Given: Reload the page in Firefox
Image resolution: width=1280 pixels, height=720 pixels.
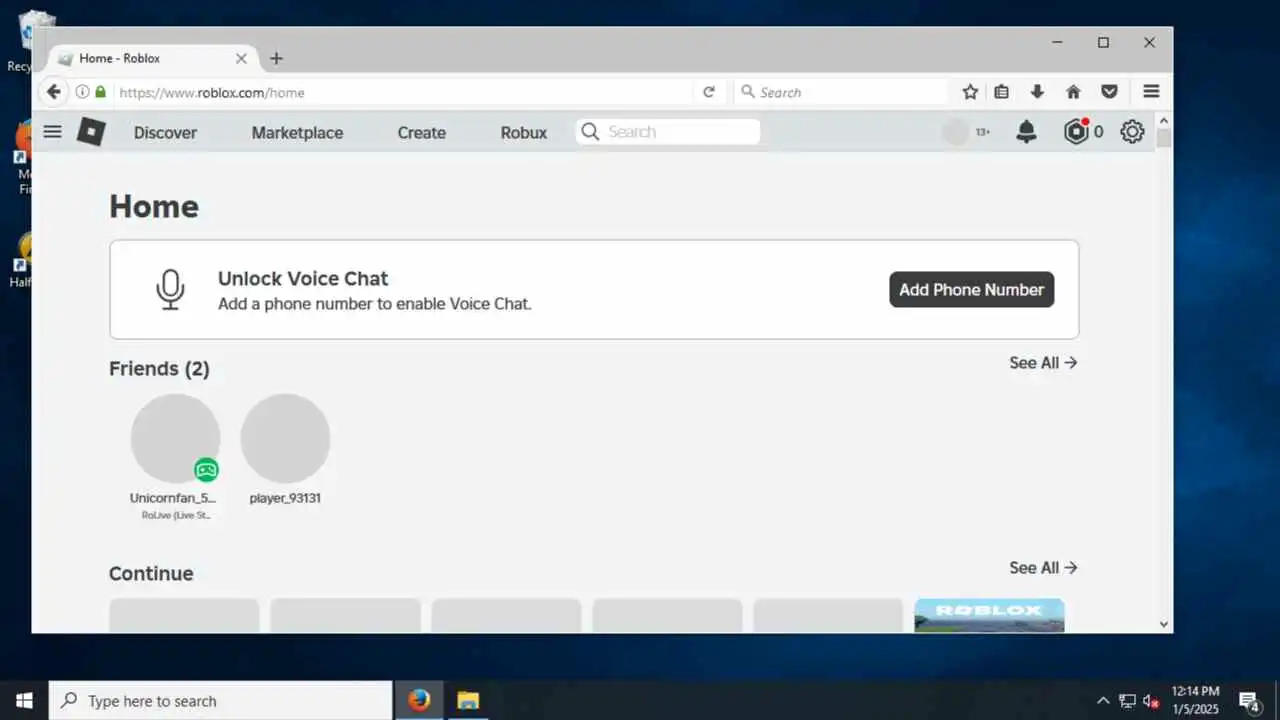Looking at the screenshot, I should coord(709,92).
